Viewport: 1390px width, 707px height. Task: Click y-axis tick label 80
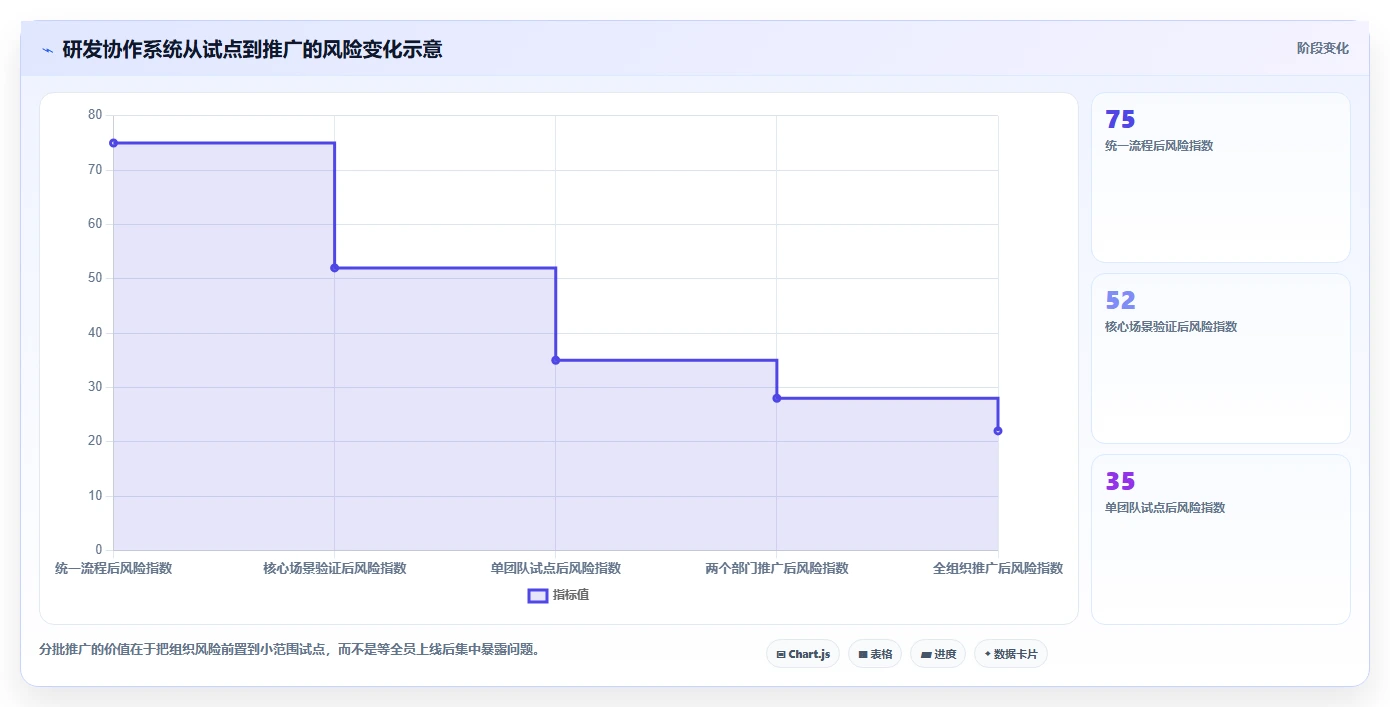coord(95,115)
